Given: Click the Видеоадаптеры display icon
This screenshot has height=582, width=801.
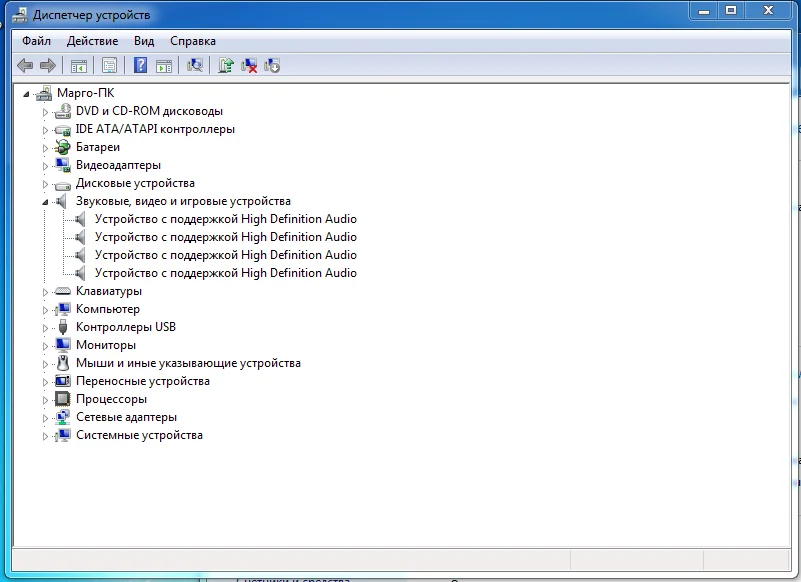Looking at the screenshot, I should pyautogui.click(x=63, y=165).
